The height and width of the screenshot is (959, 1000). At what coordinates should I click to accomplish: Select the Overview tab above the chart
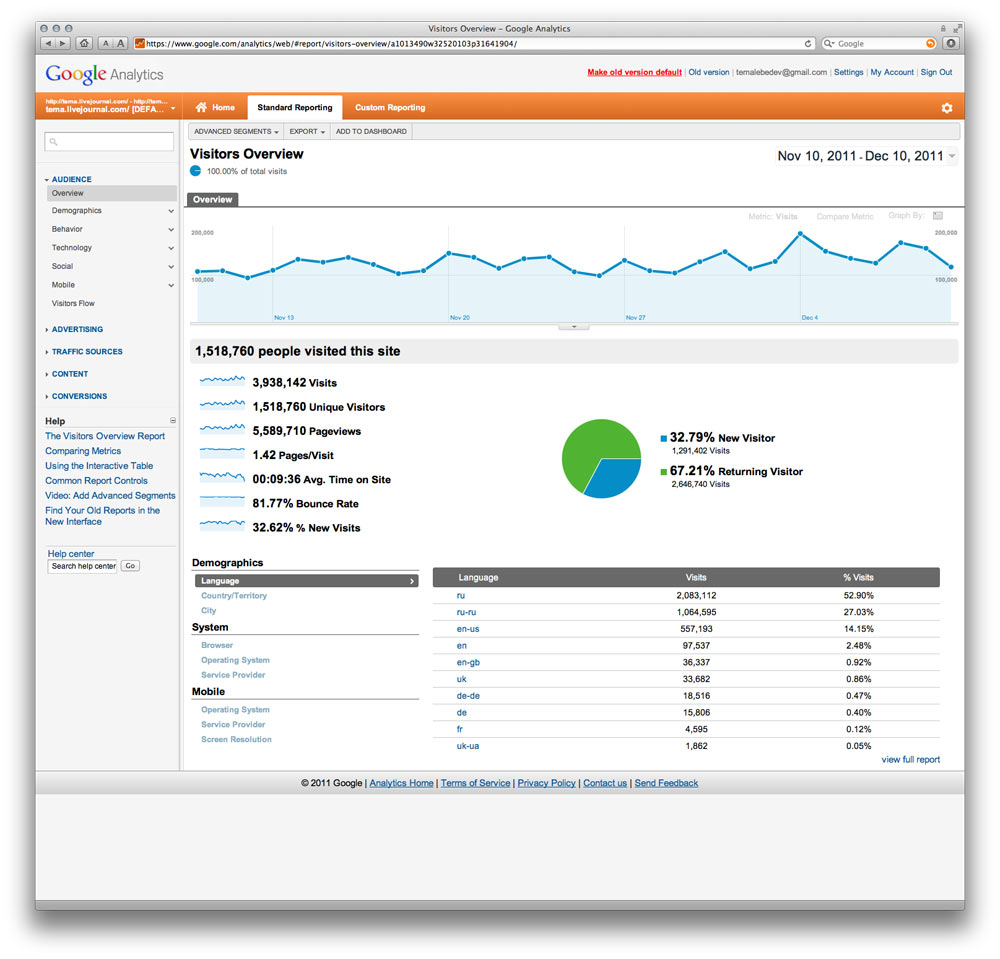coord(212,200)
